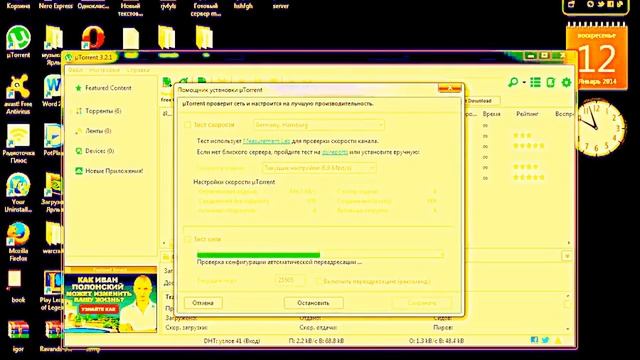This screenshot has height=360, width=640.
Task: Click the warning triangle icon in status bar
Action: click(558, 340)
